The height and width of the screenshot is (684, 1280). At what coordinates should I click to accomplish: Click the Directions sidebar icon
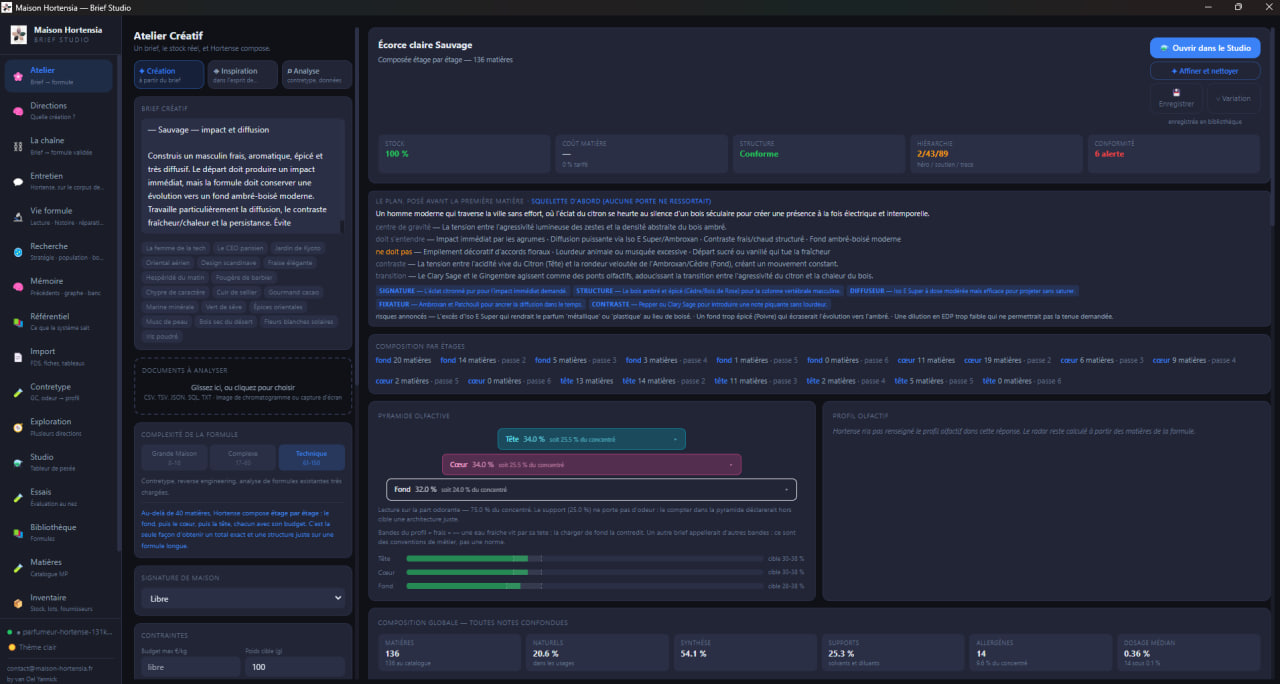(18, 111)
